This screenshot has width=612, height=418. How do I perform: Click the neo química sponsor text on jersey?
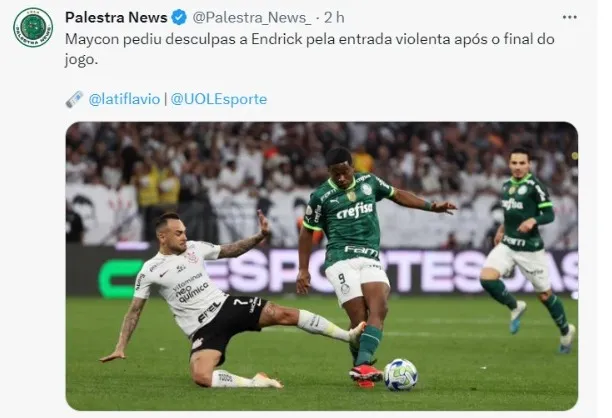tap(191, 288)
